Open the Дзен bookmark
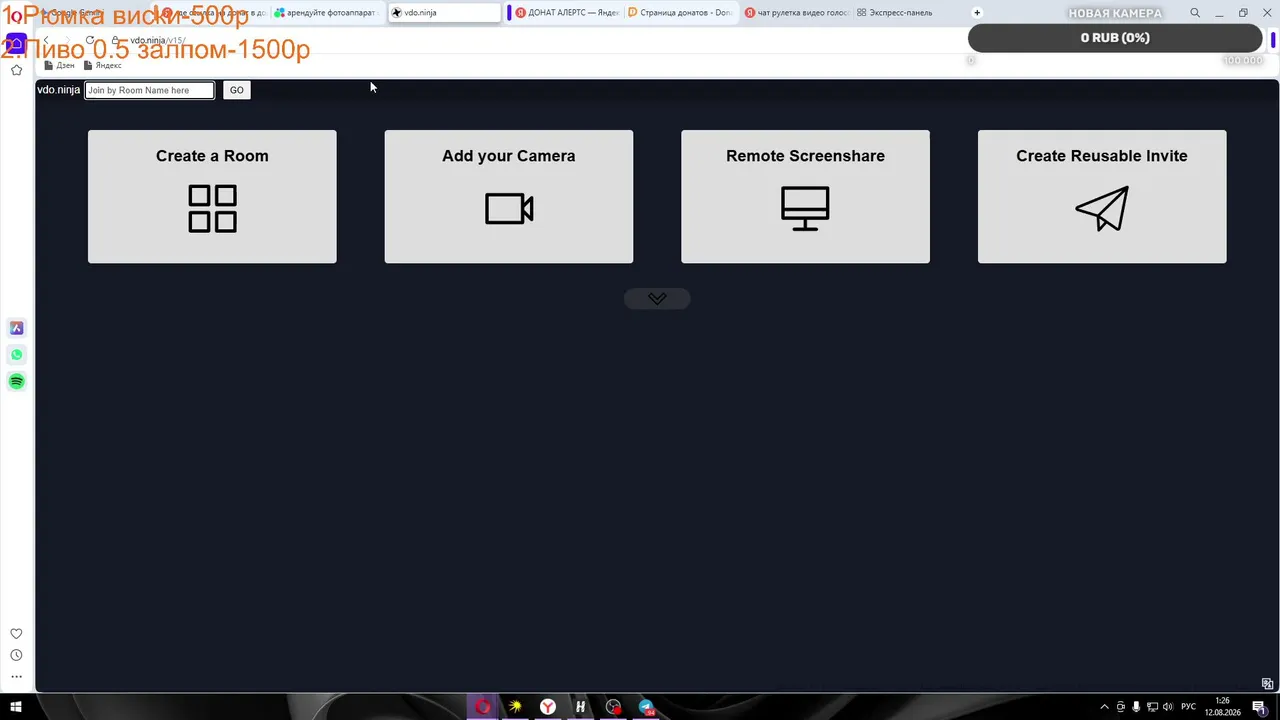Viewport: 1280px width, 720px height. pos(59,65)
